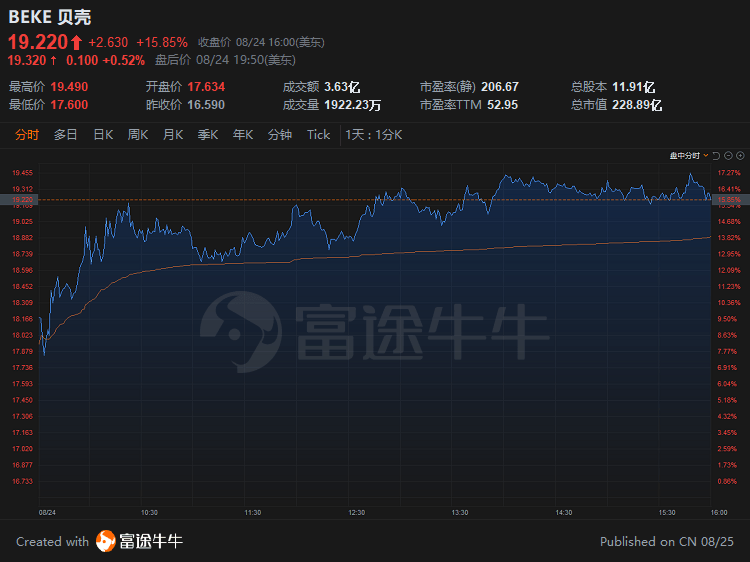This screenshot has width=750, height=562.
Task: Click the 17.27% percent axis label
Action: tap(728, 173)
